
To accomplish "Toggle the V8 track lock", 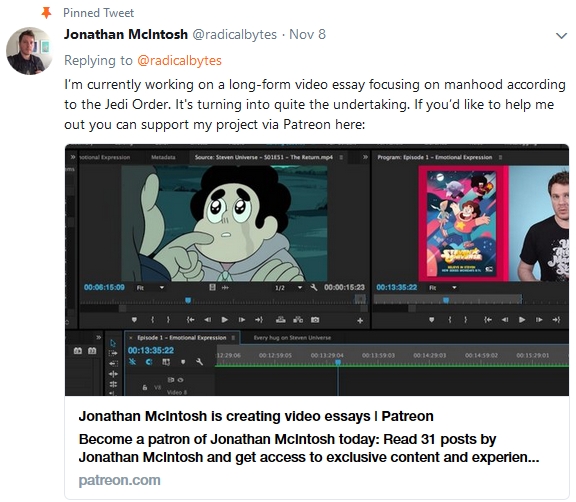I will (x=145, y=387).
